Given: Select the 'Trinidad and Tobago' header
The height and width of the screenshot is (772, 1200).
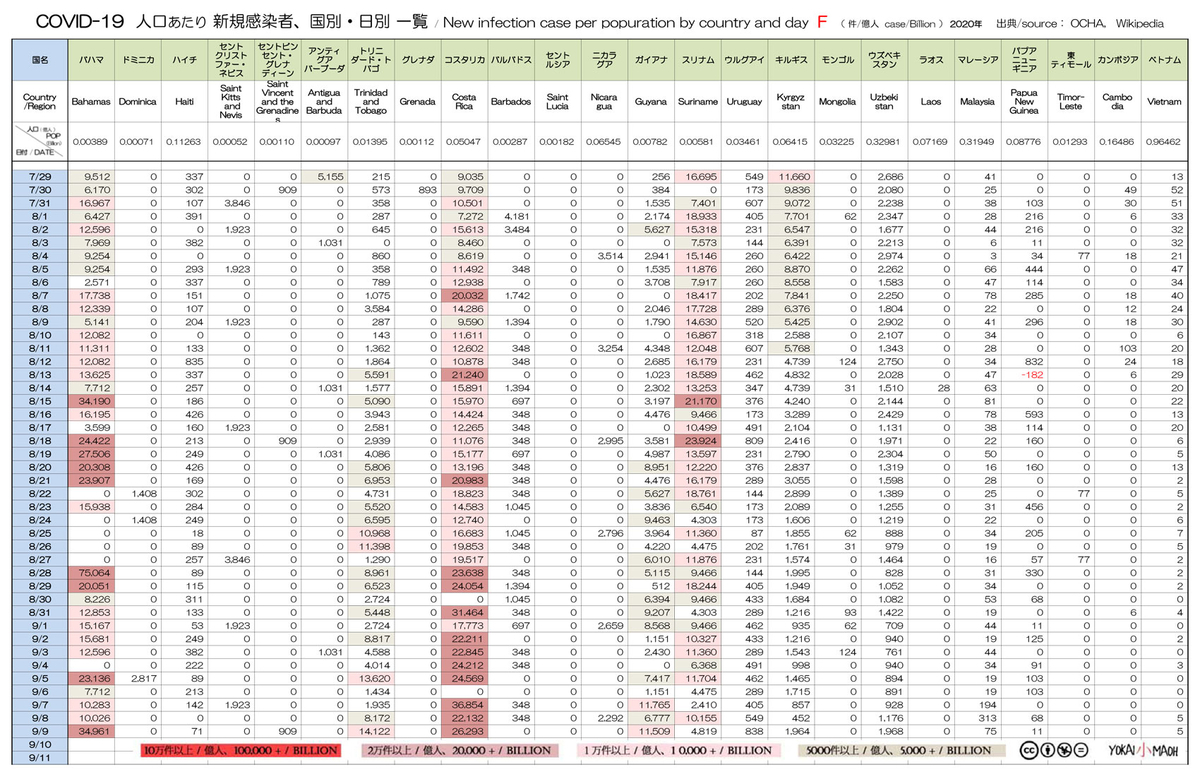Looking at the screenshot, I should [370, 101].
